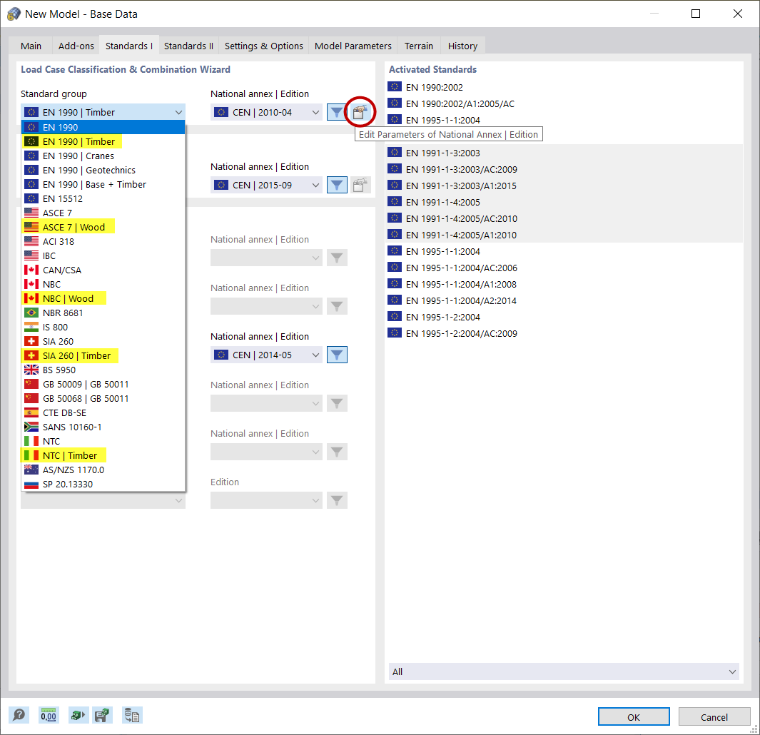Select EN 1990 | Geotechnics option
Image resolution: width=760 pixels, height=735 pixels.
103,170
